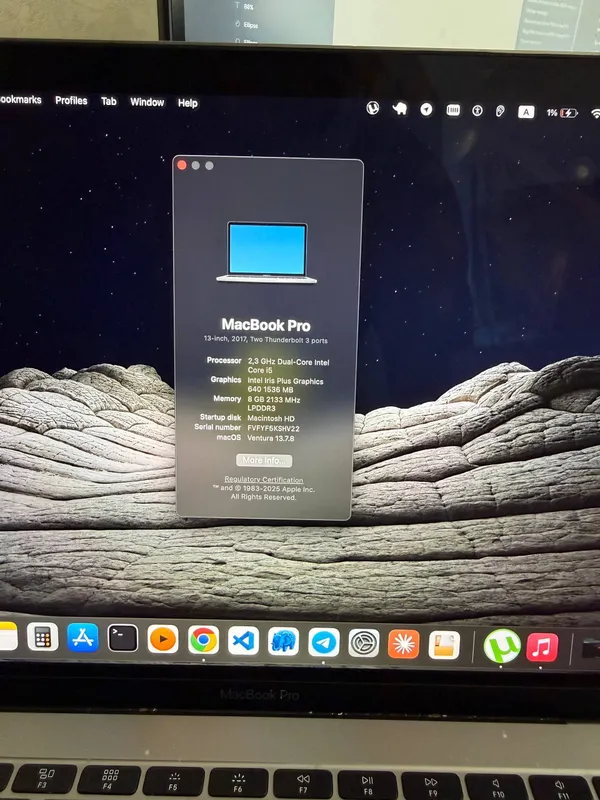
Task: Switch to Google Chrome in the Dock
Action: 203,640
